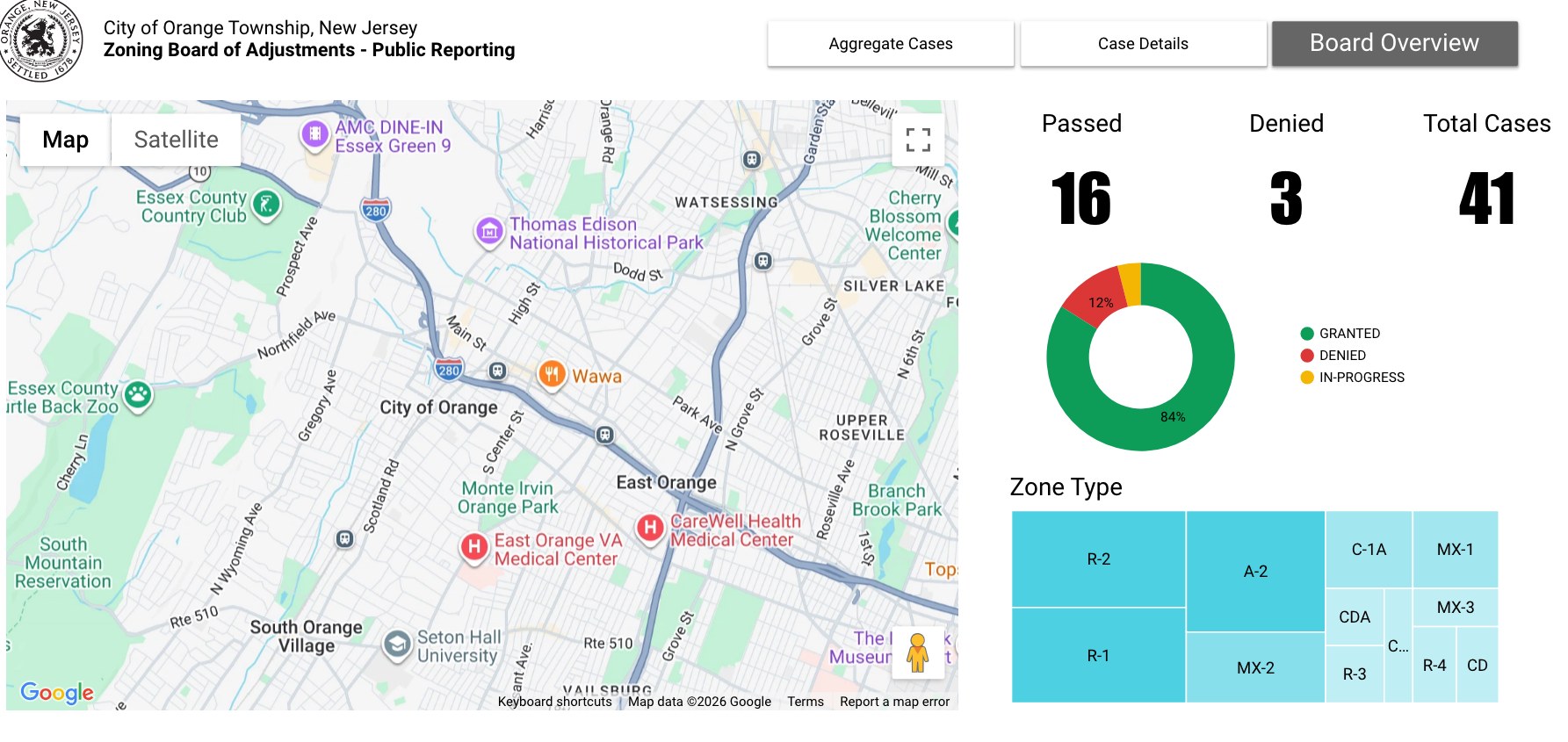Click the Essex County Country Club marker
This screenshot has width=1568, height=742.
tap(266, 205)
